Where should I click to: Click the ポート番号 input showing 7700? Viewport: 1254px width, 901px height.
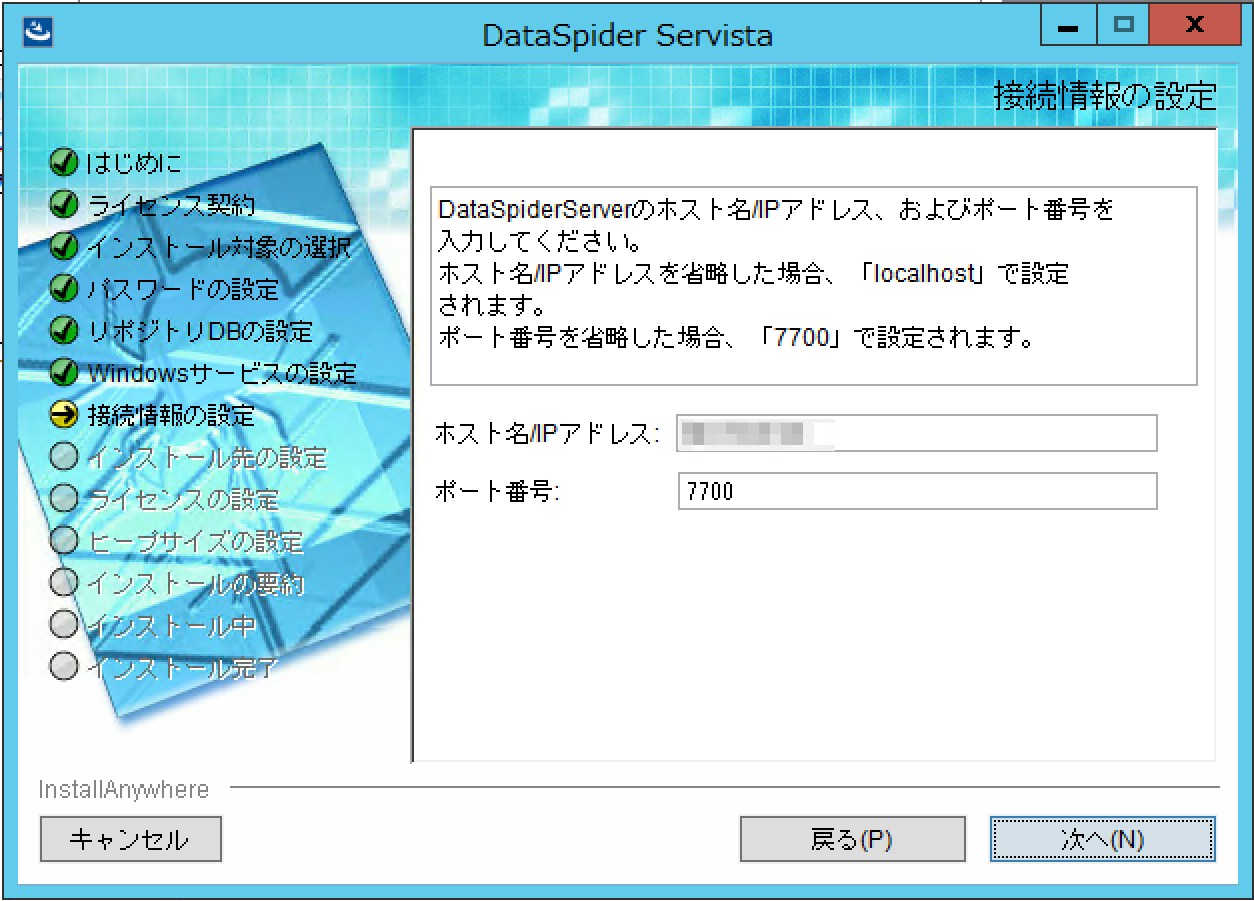pyautogui.click(x=915, y=491)
